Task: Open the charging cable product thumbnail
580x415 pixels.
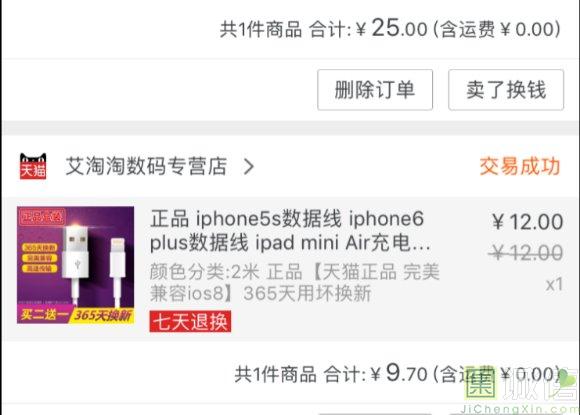Action: [75, 265]
